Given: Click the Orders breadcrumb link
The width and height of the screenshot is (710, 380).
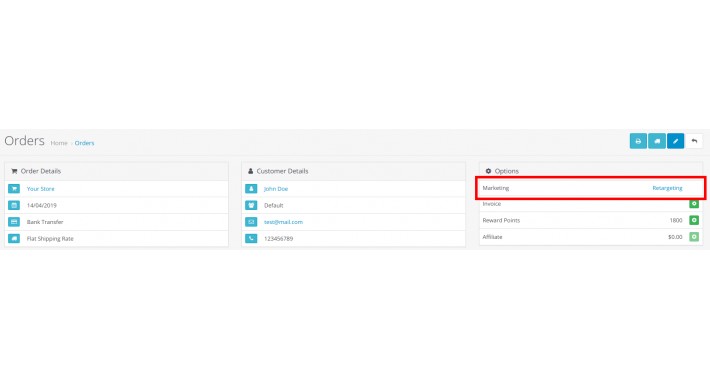Looking at the screenshot, I should [84, 143].
